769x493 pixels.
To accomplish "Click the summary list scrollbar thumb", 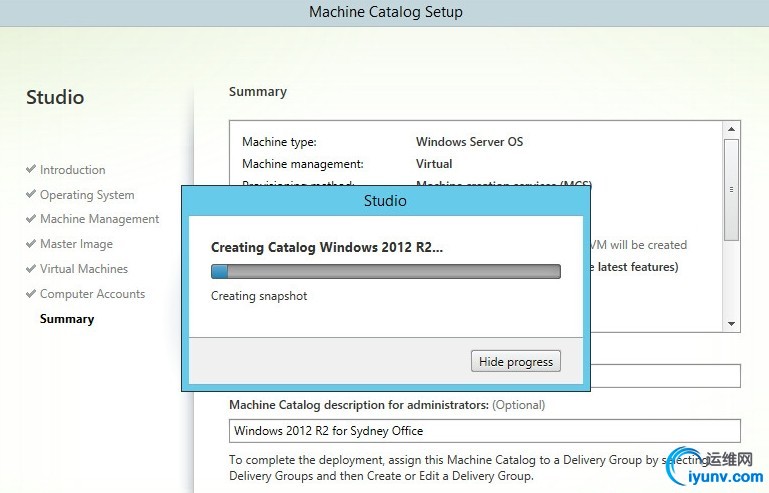I will coord(731,189).
